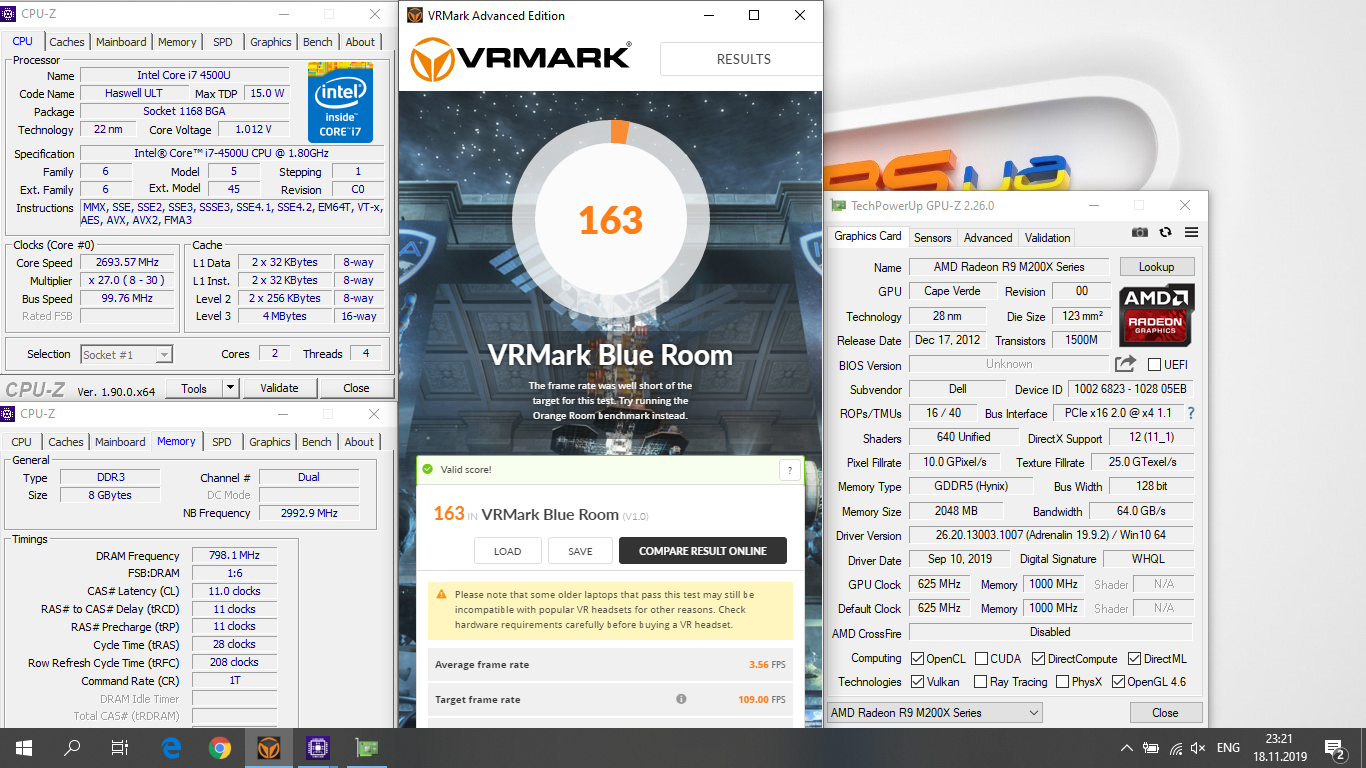Toggle the PhysX checkbox

(1060, 682)
